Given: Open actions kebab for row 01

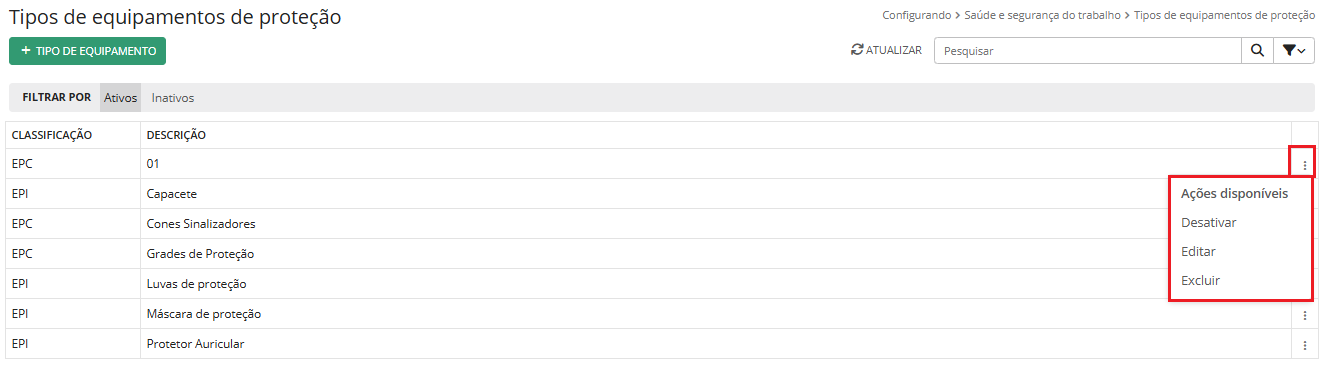Looking at the screenshot, I should pos(1304,164).
